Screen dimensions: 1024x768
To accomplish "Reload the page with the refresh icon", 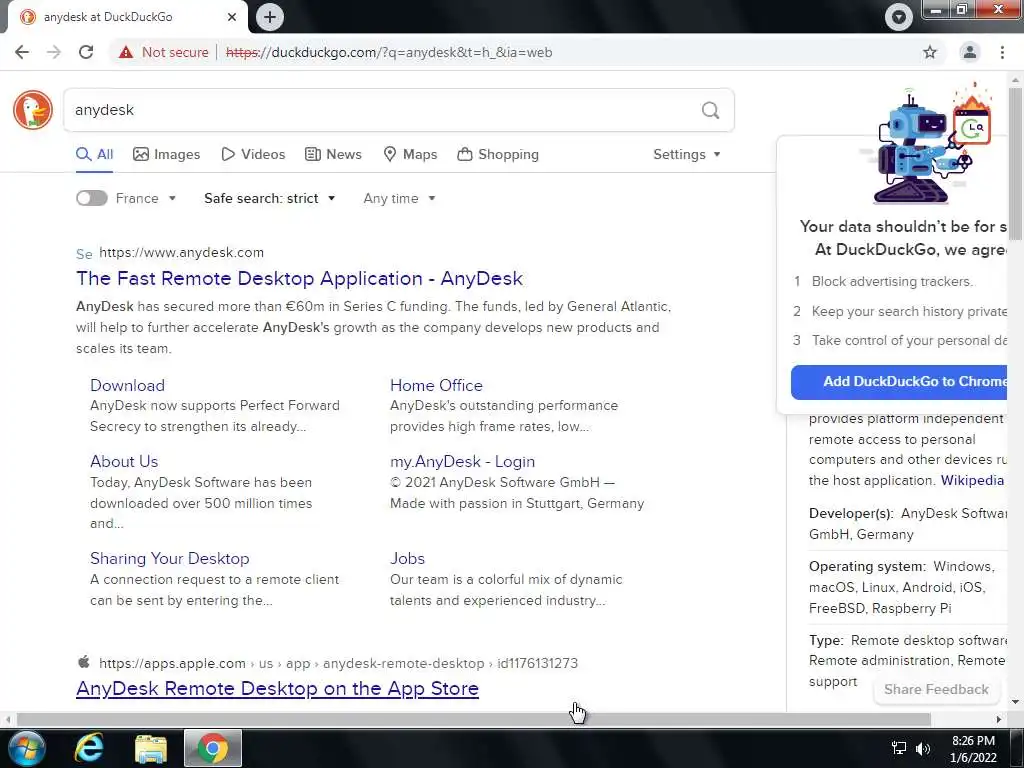I will (86, 52).
